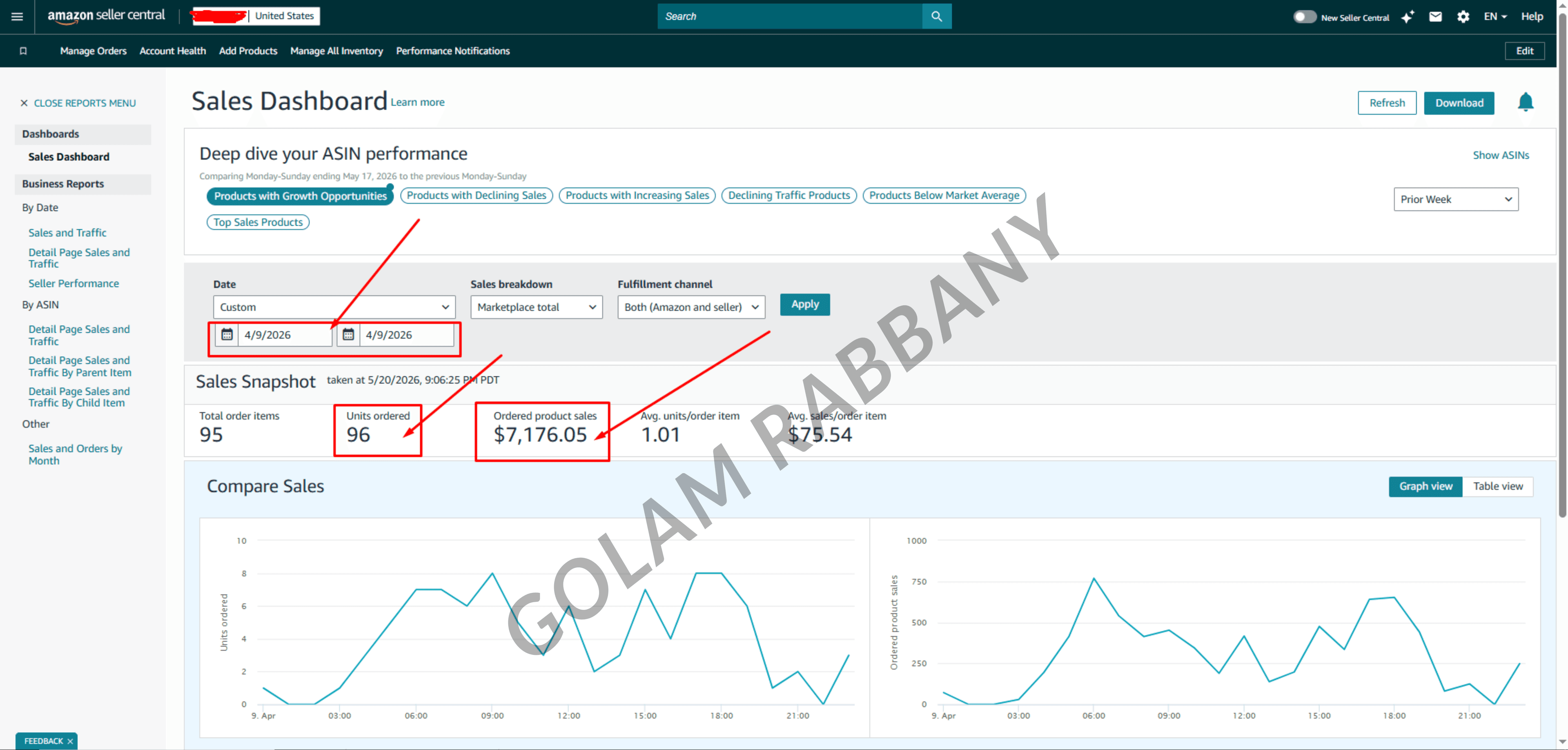Image resolution: width=1568 pixels, height=750 pixels.
Task: Click the Refresh button
Action: pyautogui.click(x=1387, y=103)
